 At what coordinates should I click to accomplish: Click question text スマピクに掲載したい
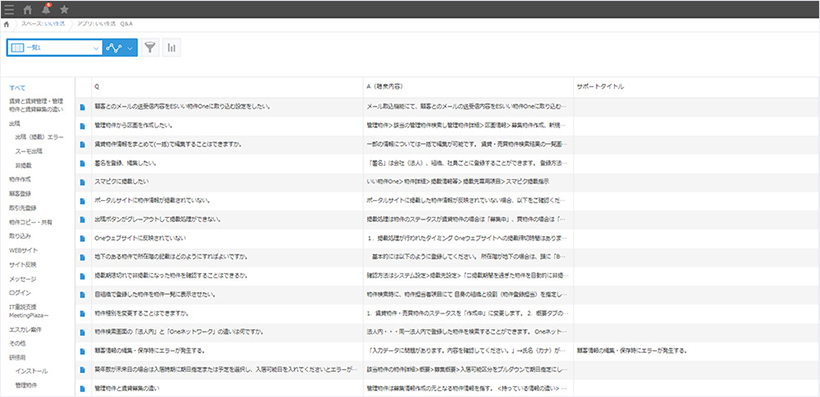tap(121, 182)
